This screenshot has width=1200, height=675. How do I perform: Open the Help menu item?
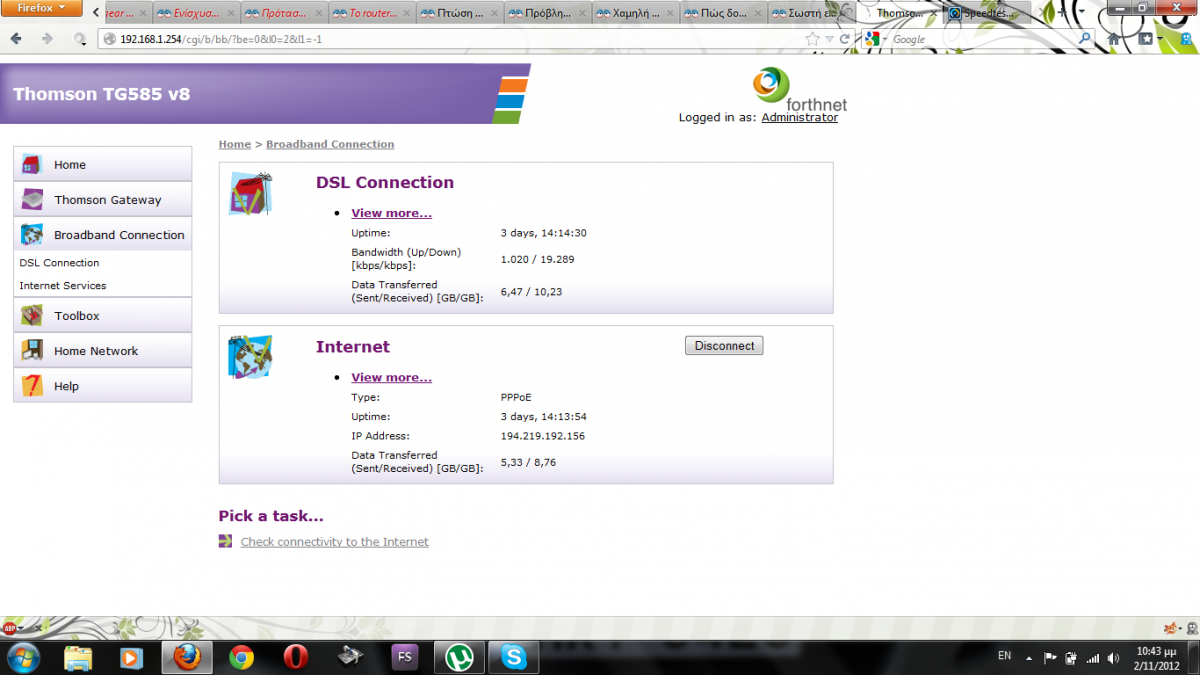tap(102, 386)
